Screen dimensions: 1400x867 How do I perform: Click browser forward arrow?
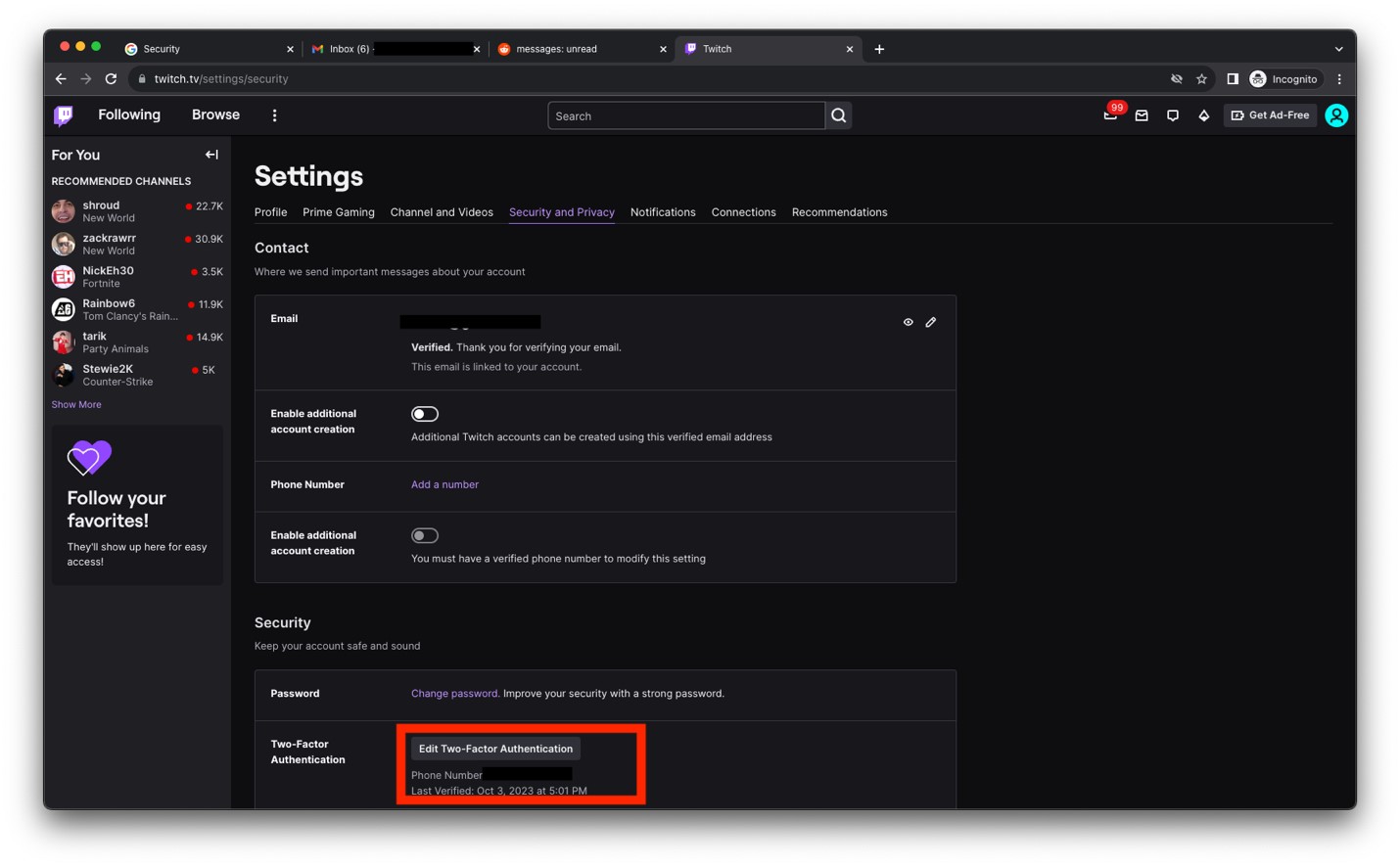(x=86, y=78)
